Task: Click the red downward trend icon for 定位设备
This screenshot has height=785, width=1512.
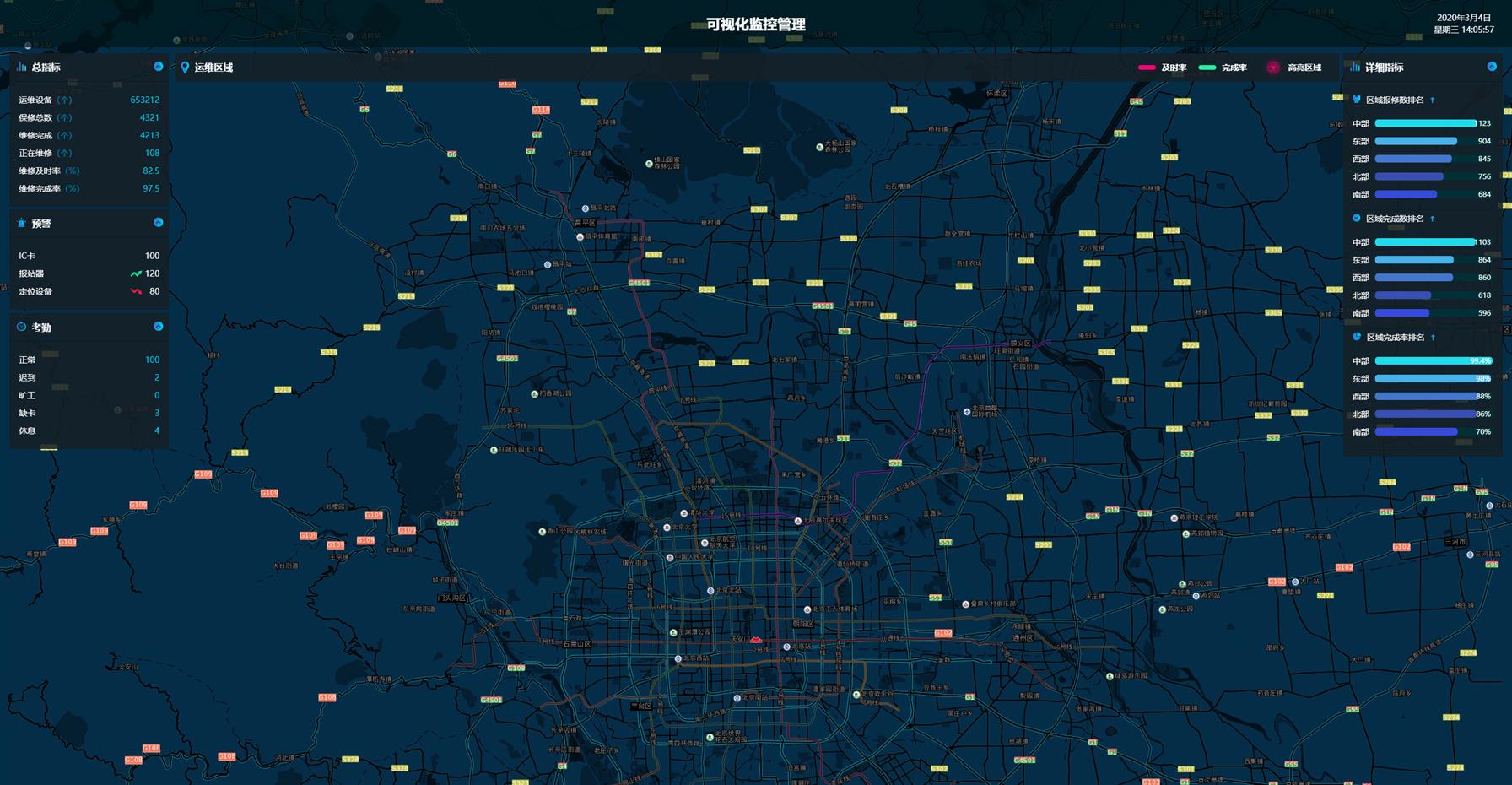Action: (136, 291)
